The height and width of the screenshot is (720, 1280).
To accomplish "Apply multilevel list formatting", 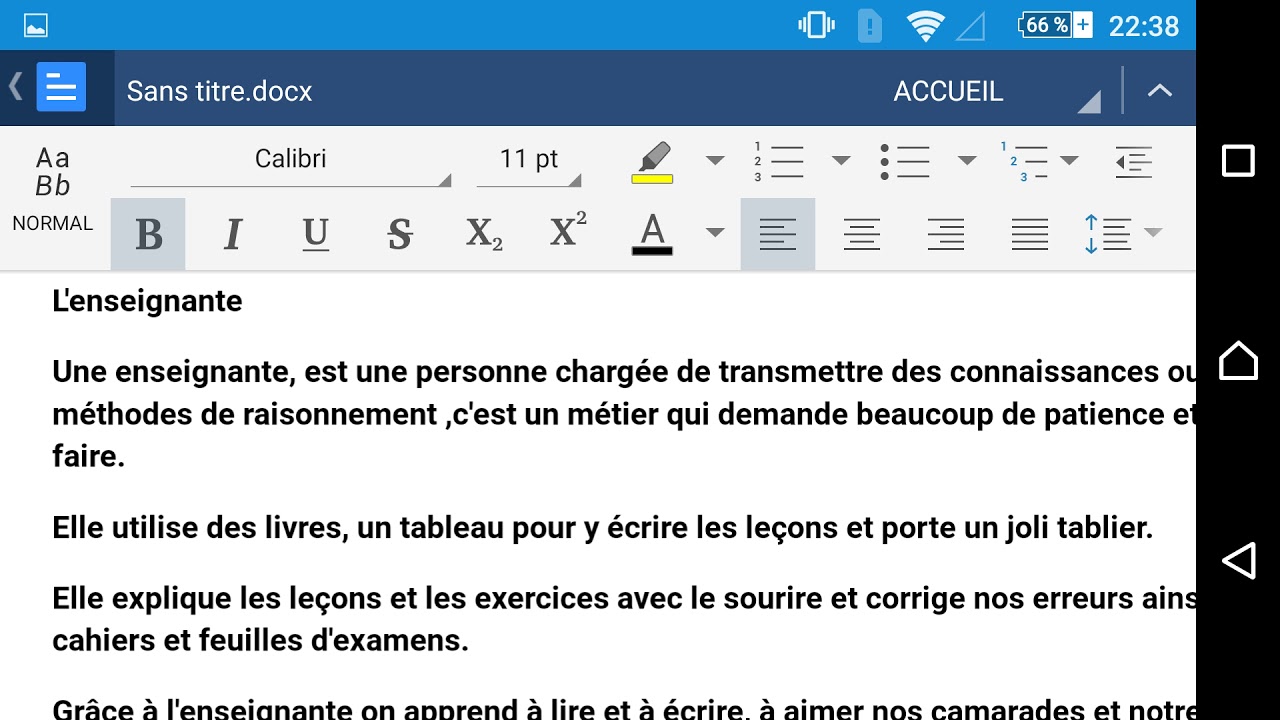I will [x=1025, y=161].
